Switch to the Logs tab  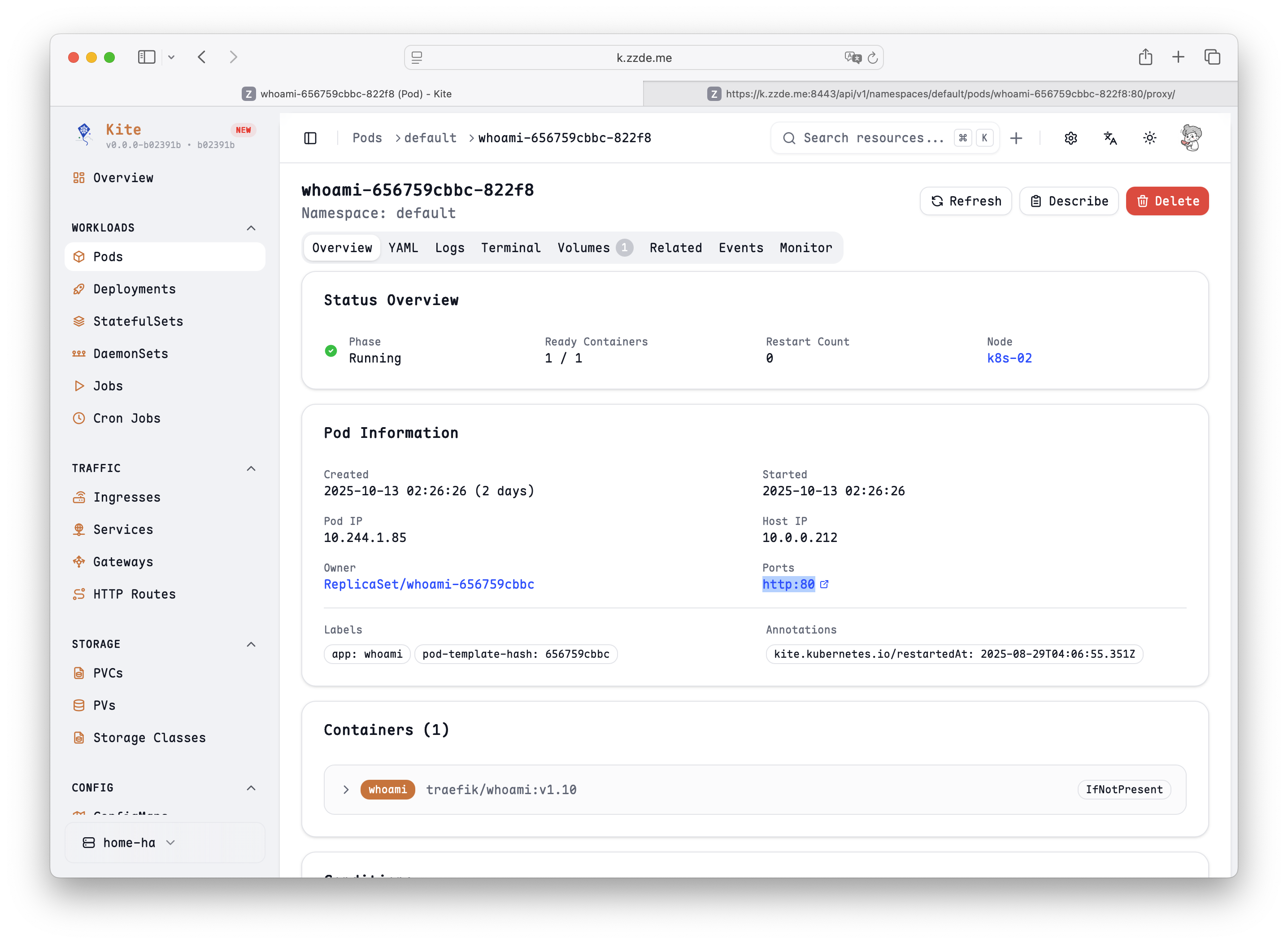pyautogui.click(x=449, y=248)
